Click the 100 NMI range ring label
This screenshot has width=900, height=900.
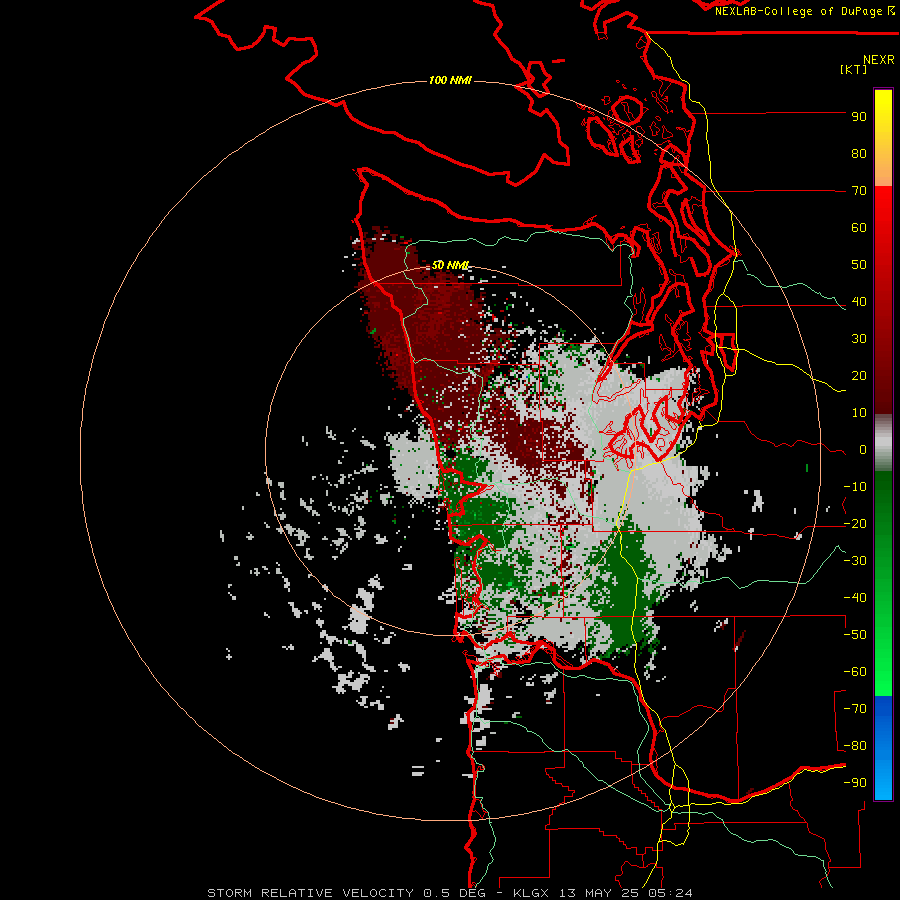[450, 80]
